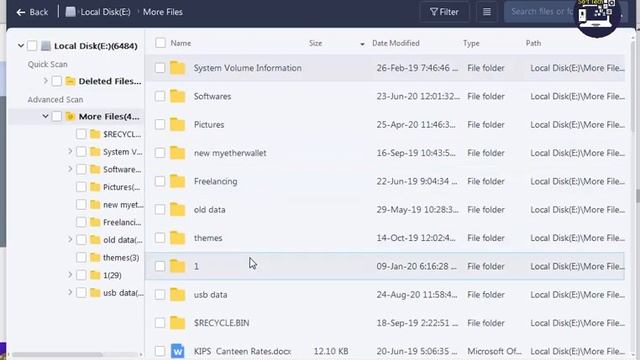
Task: Expand the 1(29) folder in tree
Action: pos(70,275)
